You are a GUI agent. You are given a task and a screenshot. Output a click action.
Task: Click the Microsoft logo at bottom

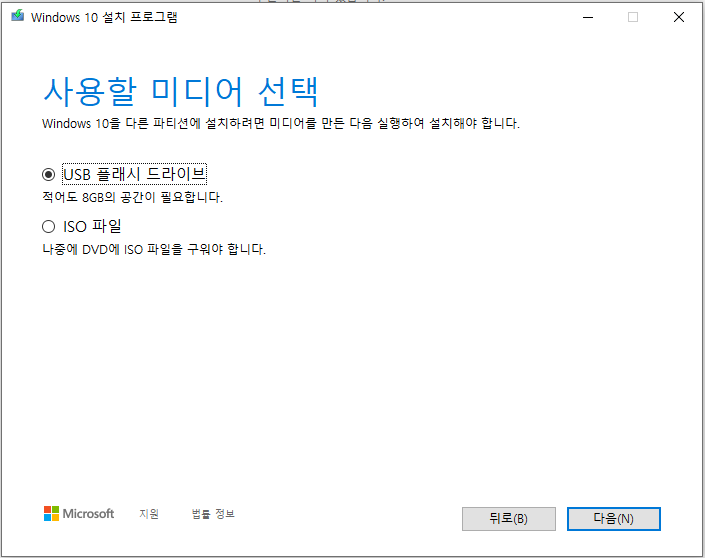[79, 513]
